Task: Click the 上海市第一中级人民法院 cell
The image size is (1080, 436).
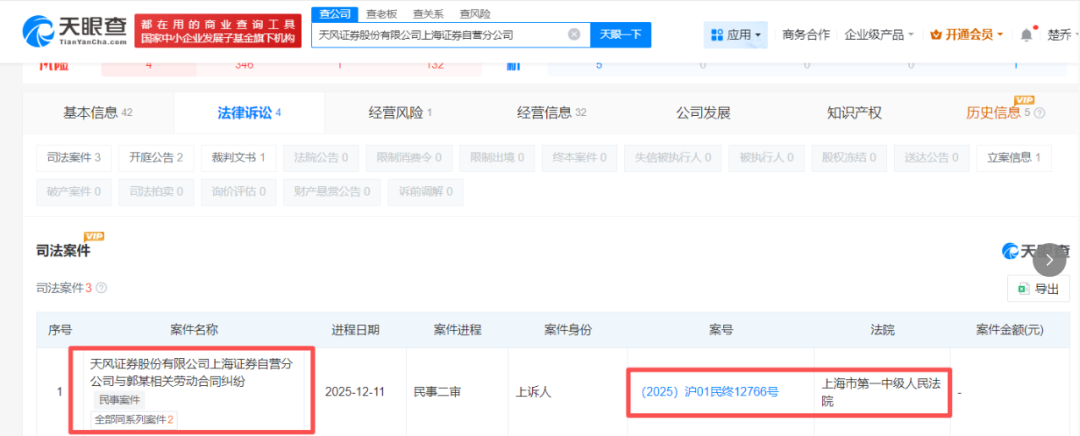Action: click(880, 392)
